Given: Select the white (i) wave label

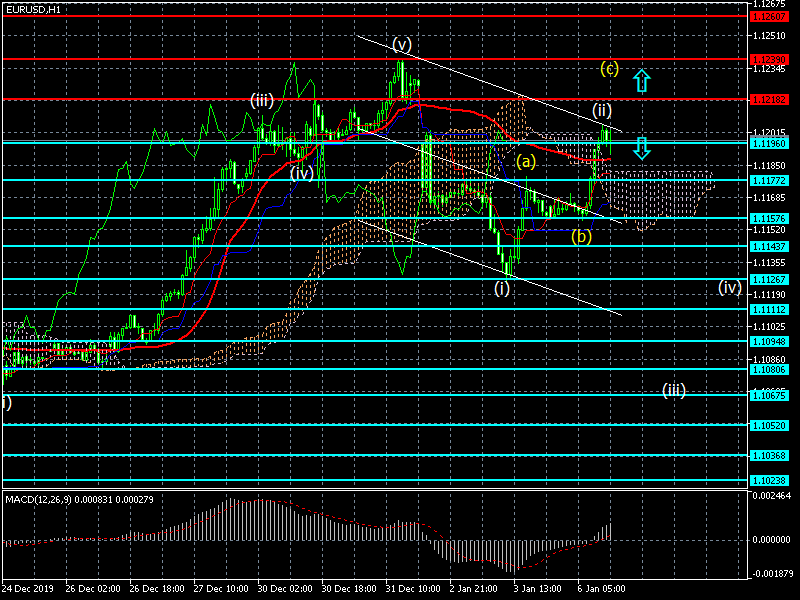Looking at the screenshot, I should click(x=502, y=288).
